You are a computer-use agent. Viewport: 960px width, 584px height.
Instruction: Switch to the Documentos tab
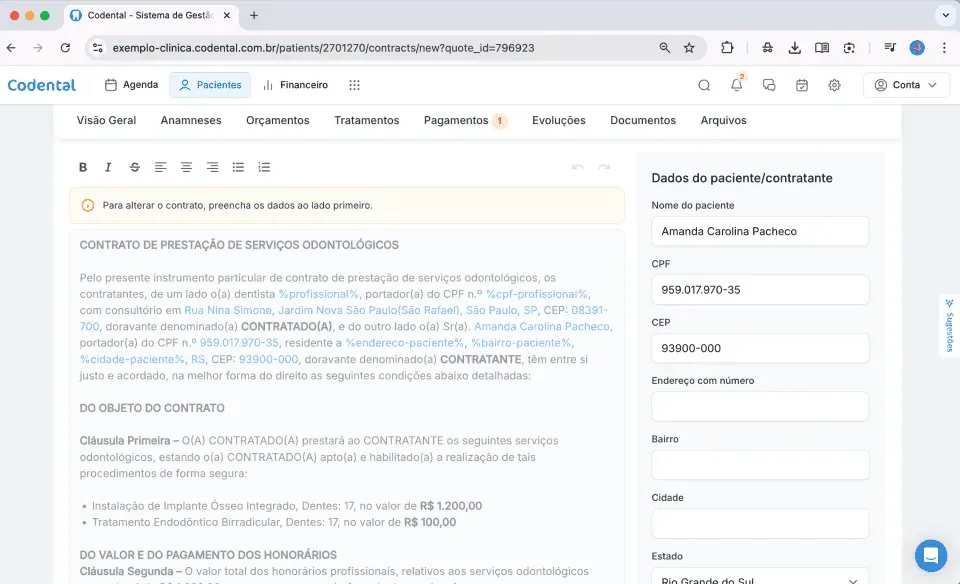[x=643, y=121]
